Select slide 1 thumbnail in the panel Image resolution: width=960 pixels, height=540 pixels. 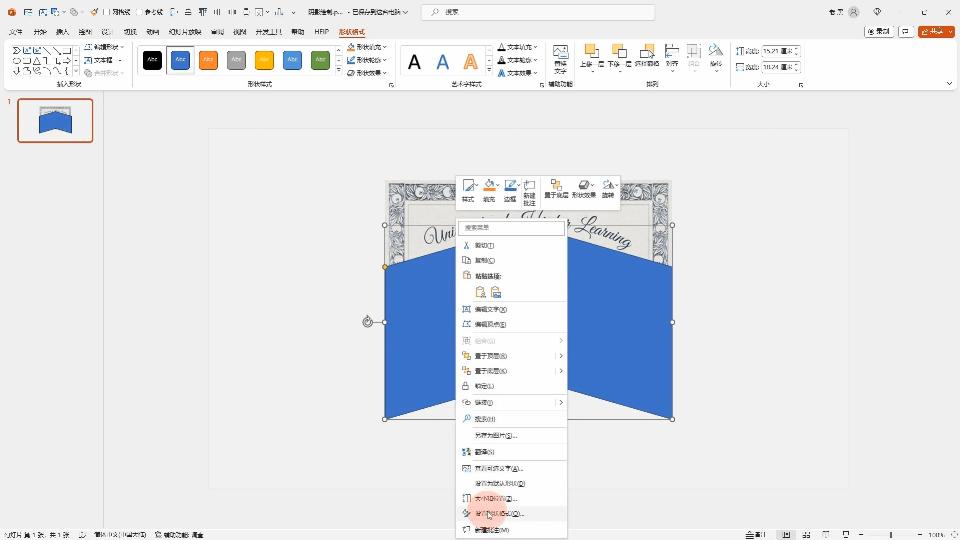coord(55,121)
